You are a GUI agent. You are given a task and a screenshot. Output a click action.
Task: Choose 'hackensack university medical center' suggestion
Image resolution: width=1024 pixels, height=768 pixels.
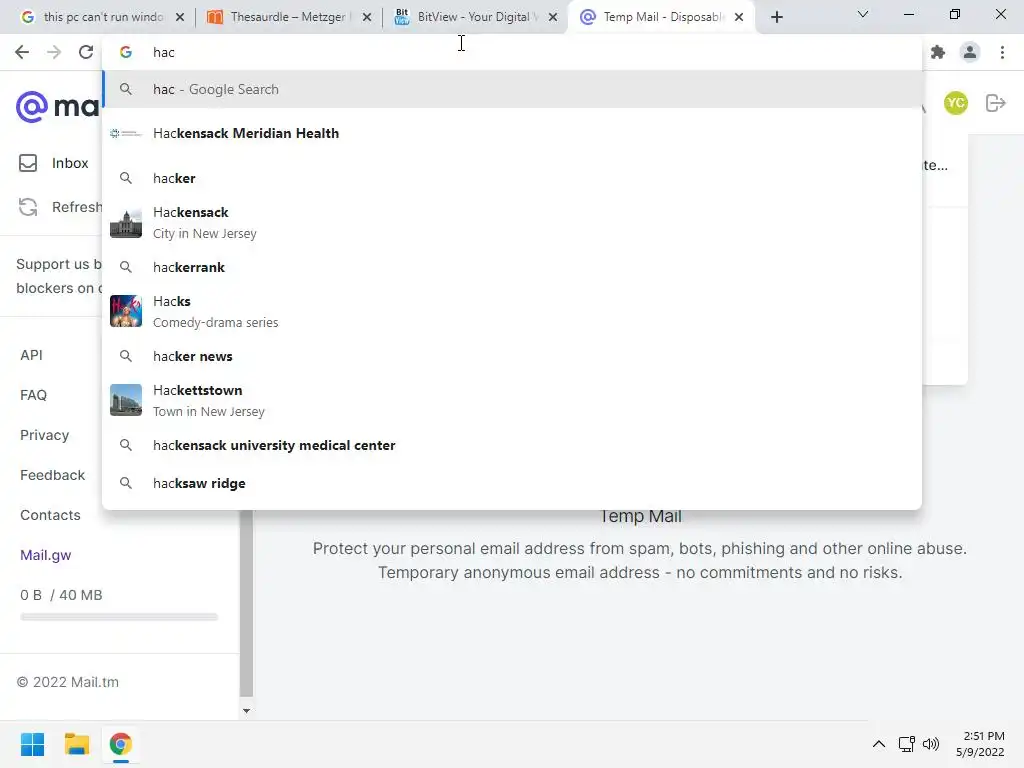[x=512, y=445]
